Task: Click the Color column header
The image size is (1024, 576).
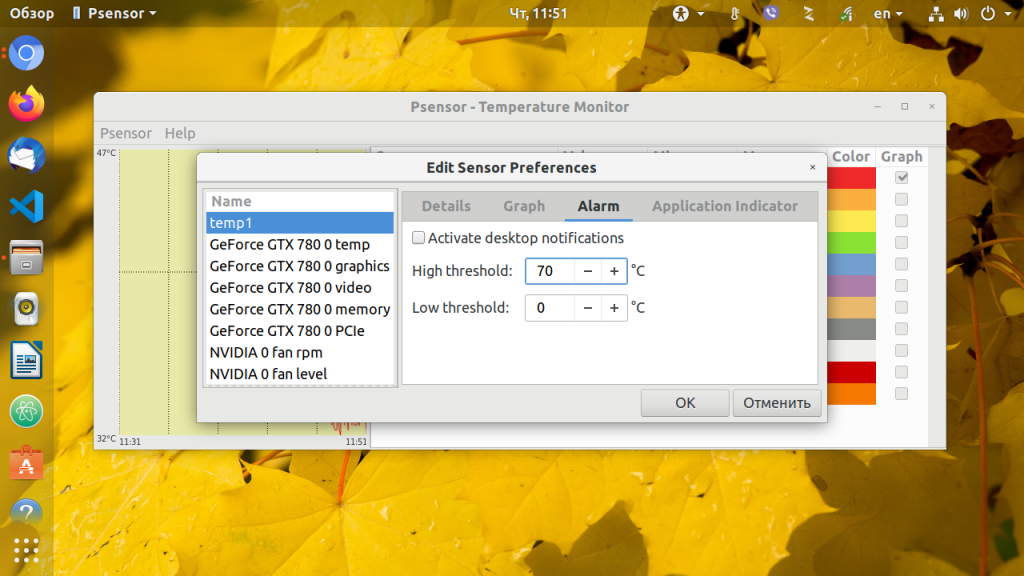Action: point(851,157)
